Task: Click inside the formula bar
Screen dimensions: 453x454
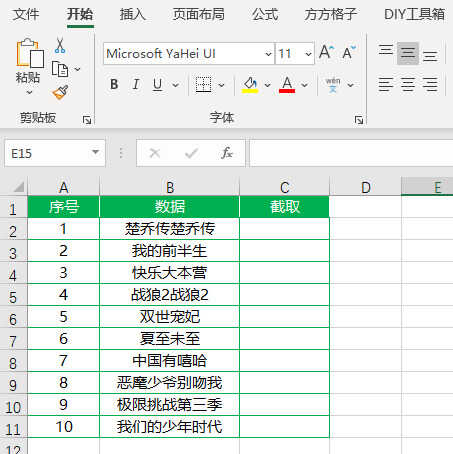Action: (x=351, y=153)
